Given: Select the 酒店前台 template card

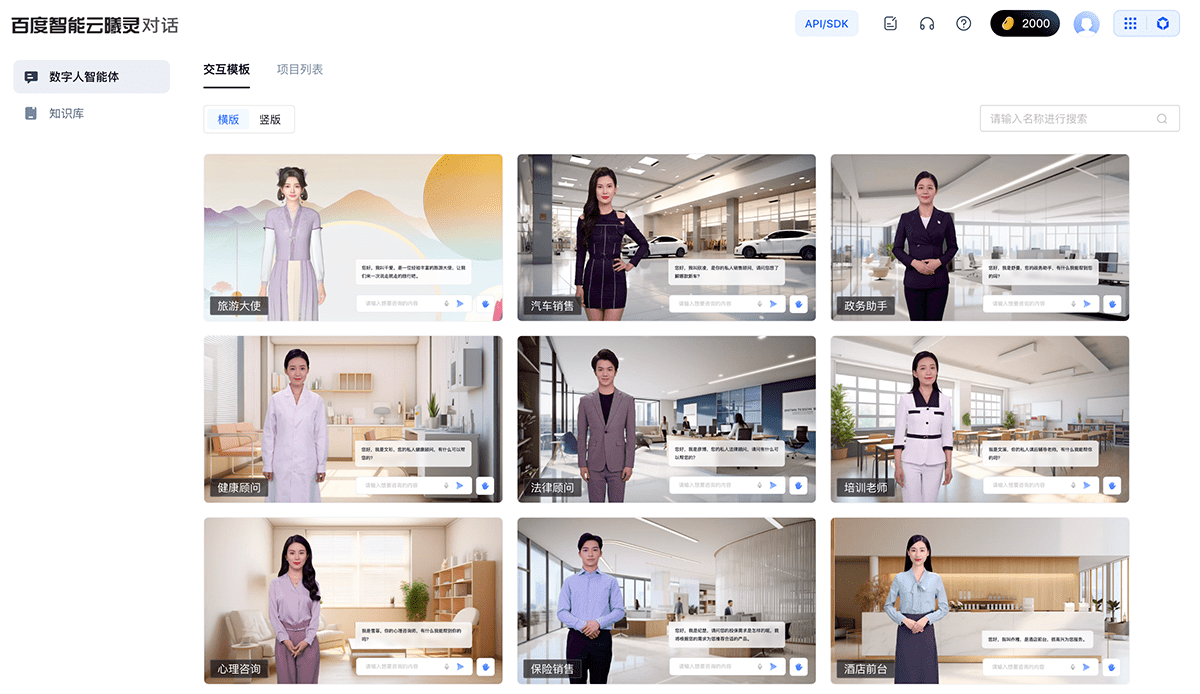Looking at the screenshot, I should (x=979, y=600).
